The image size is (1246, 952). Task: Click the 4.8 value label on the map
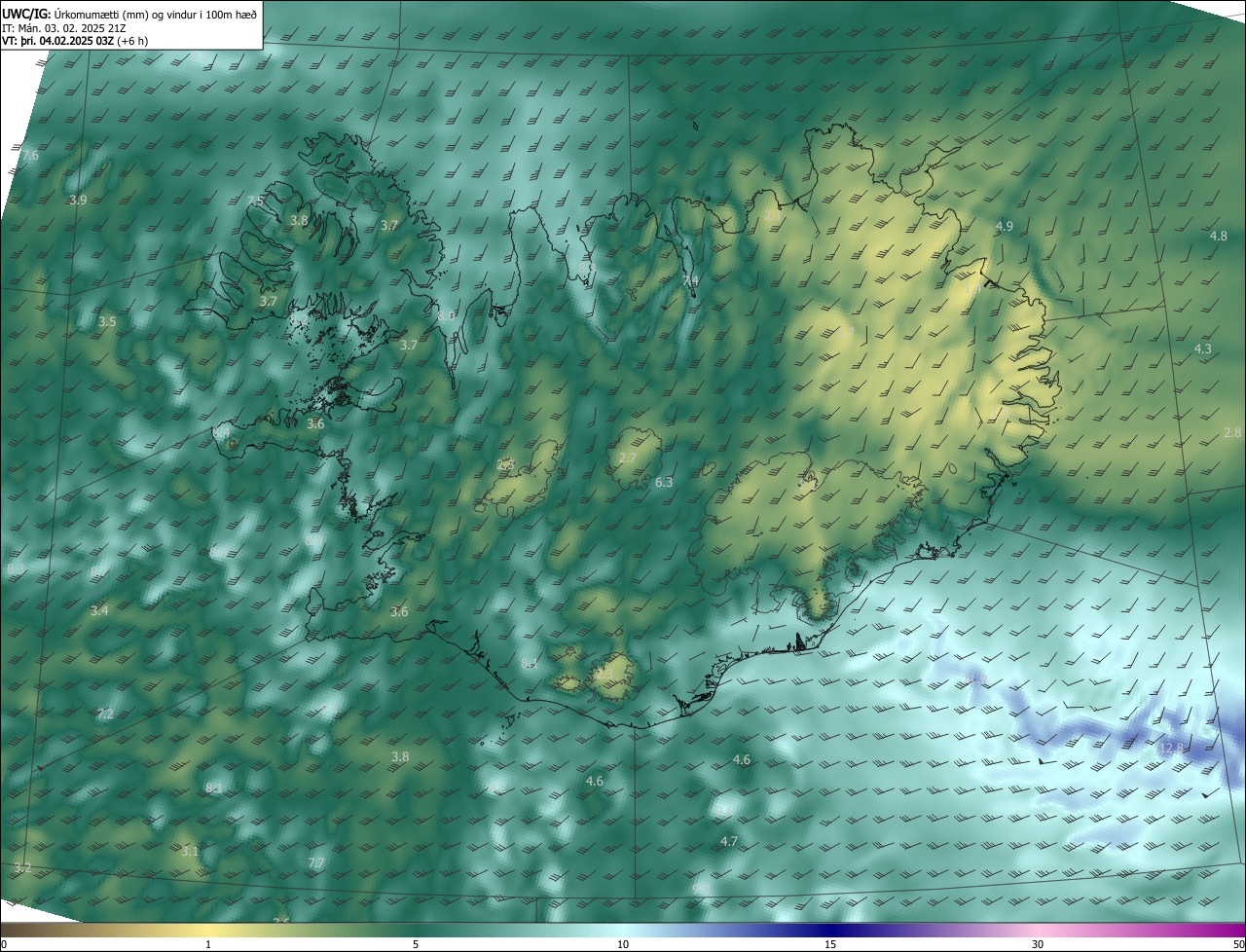tap(1219, 236)
